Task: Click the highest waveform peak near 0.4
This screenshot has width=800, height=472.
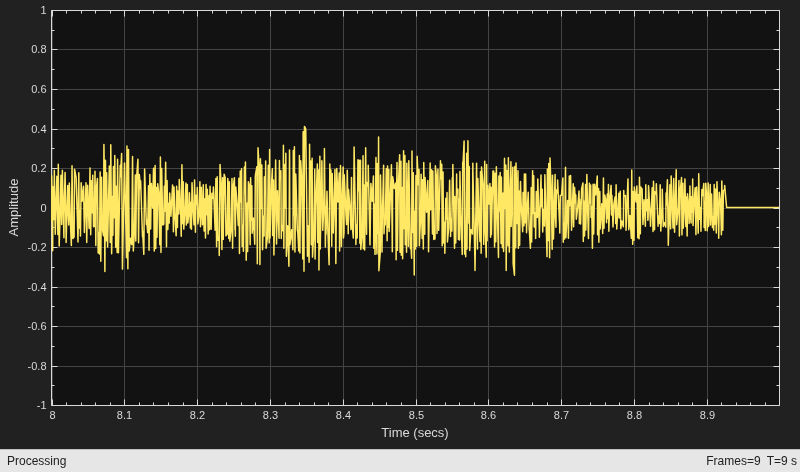Action: pyautogui.click(x=305, y=128)
